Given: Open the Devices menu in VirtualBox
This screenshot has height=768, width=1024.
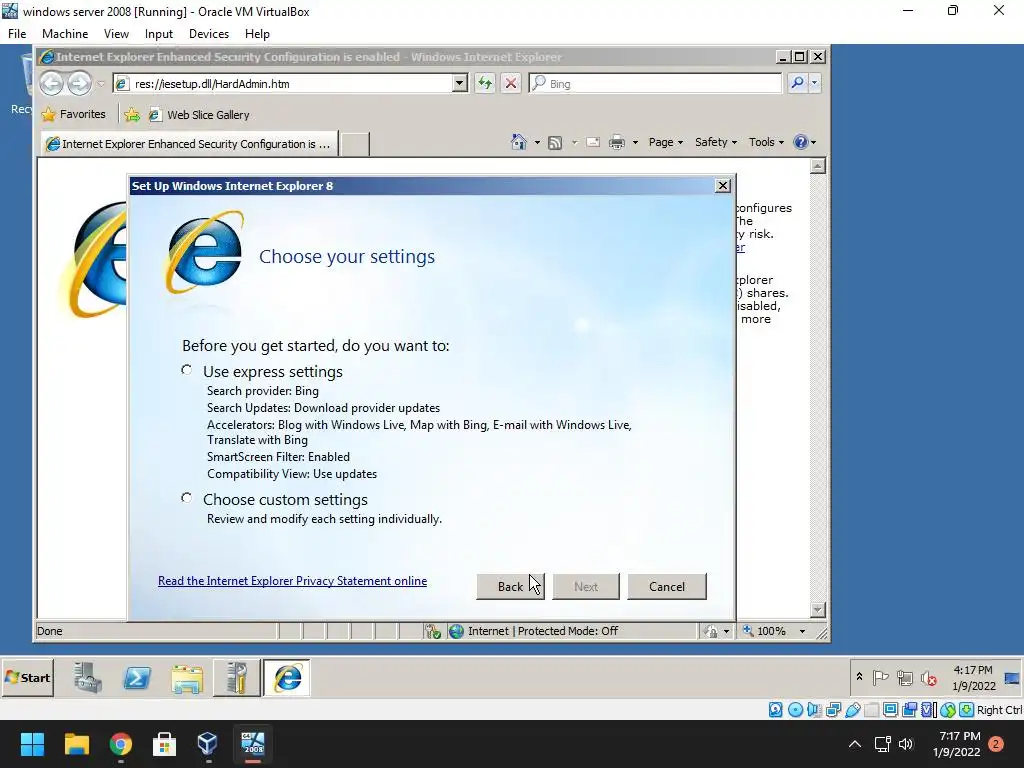Looking at the screenshot, I should pyautogui.click(x=209, y=34).
